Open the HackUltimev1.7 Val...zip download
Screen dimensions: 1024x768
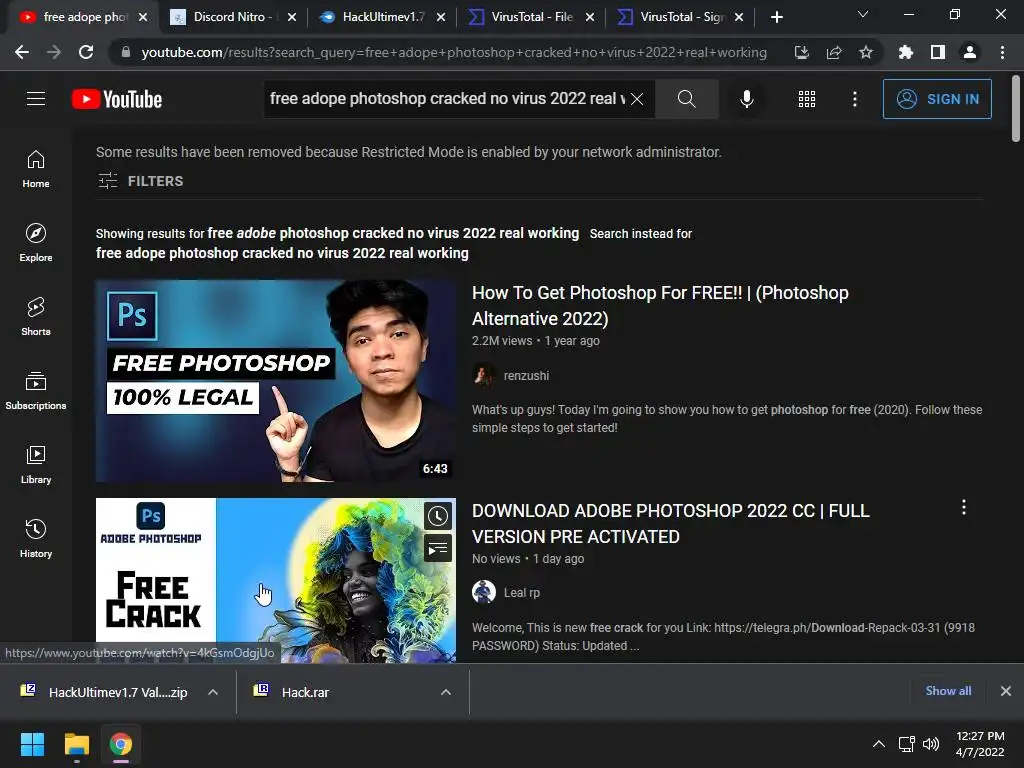(104, 692)
